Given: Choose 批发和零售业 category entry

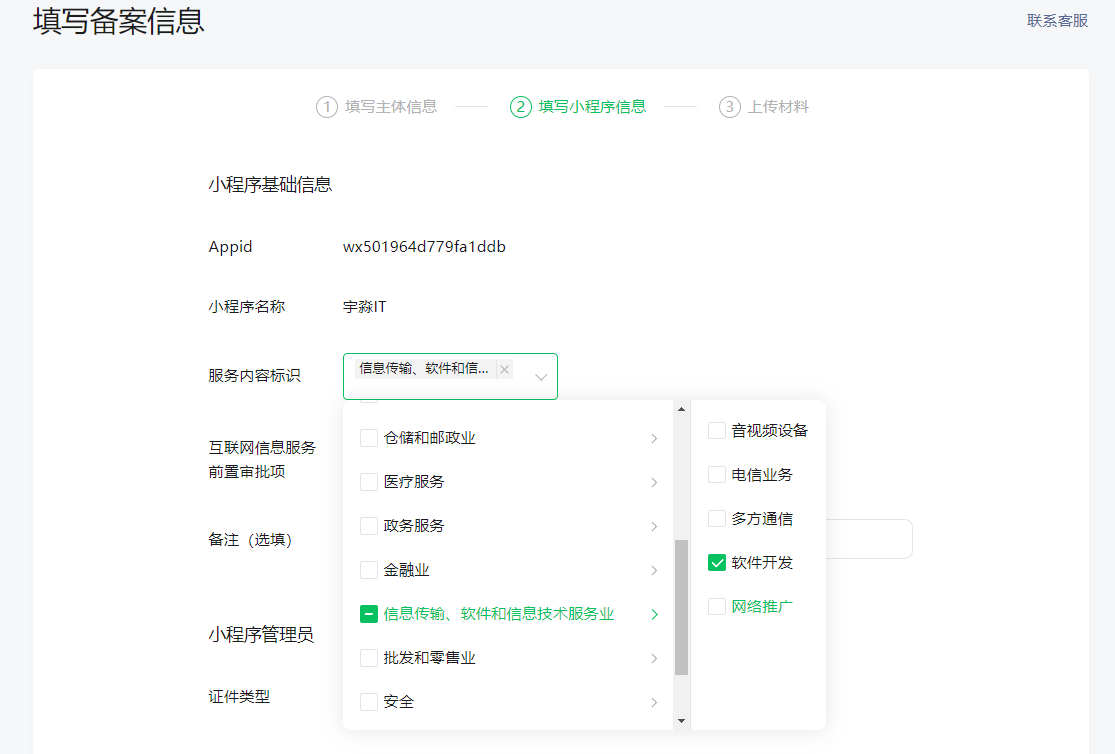Looking at the screenshot, I should [x=429, y=658].
